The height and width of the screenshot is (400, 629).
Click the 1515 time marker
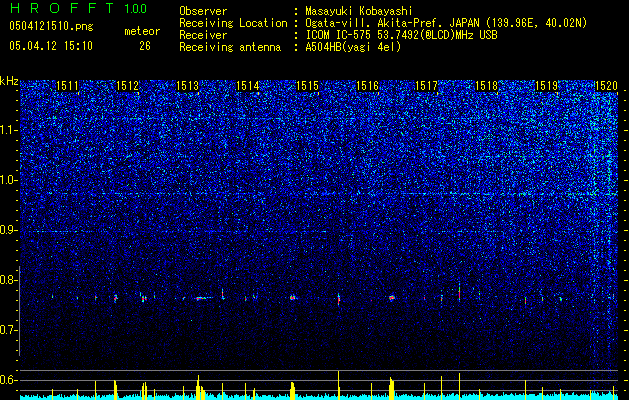pyautogui.click(x=307, y=86)
